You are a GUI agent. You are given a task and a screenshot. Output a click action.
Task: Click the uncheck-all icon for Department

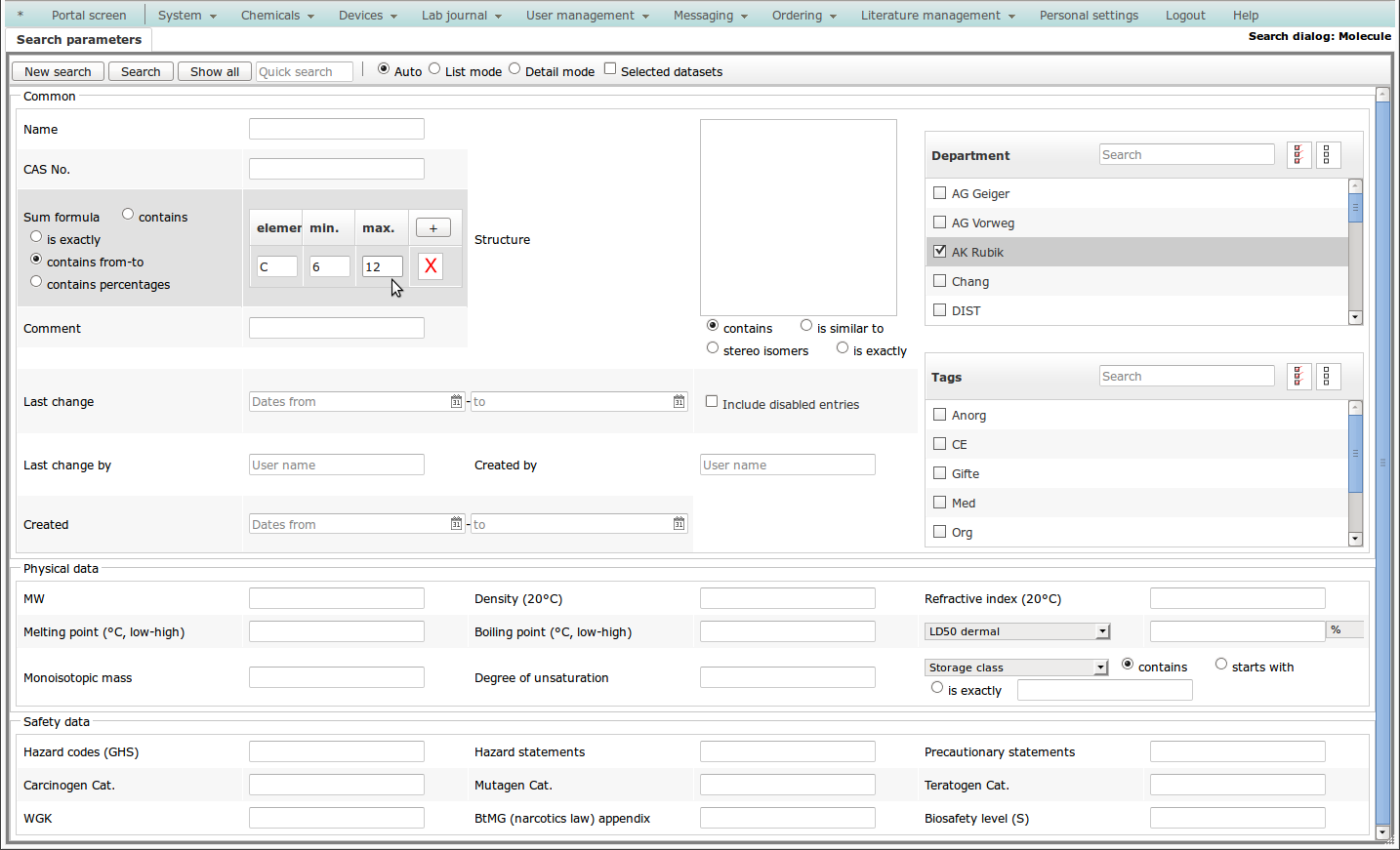tap(1328, 155)
